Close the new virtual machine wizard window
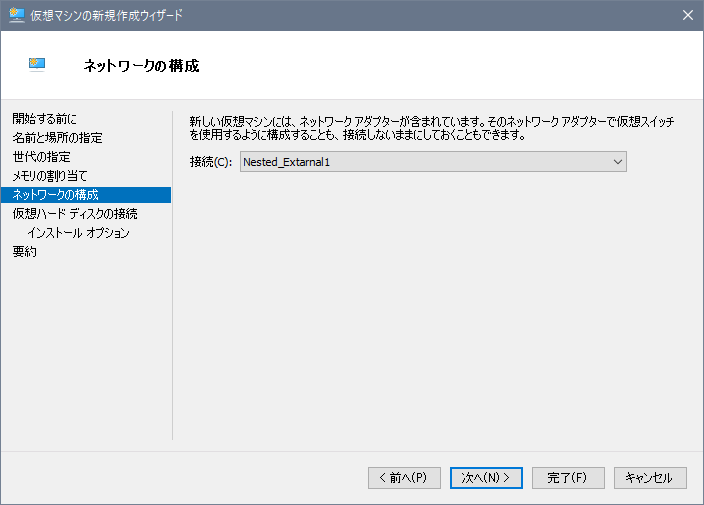704x505 pixels. (687, 15)
